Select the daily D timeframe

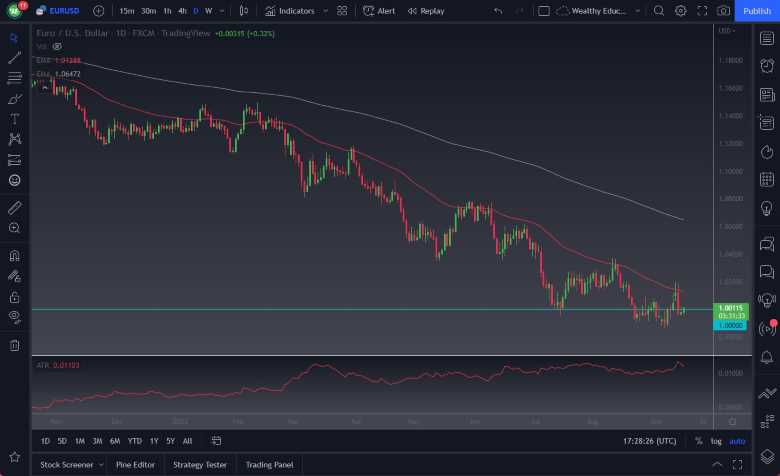[195, 11]
